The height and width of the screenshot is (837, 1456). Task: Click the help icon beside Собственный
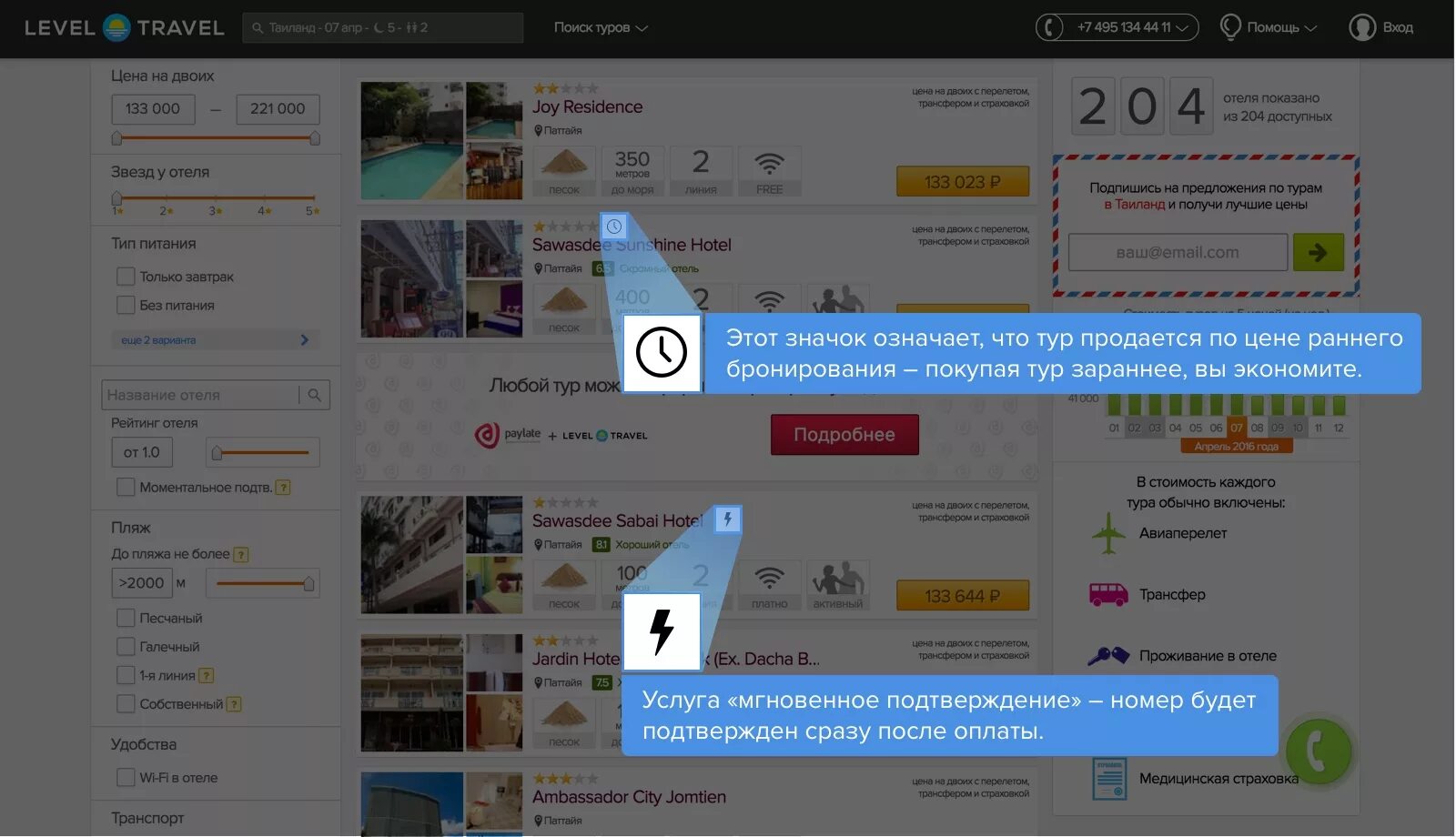[x=234, y=704]
